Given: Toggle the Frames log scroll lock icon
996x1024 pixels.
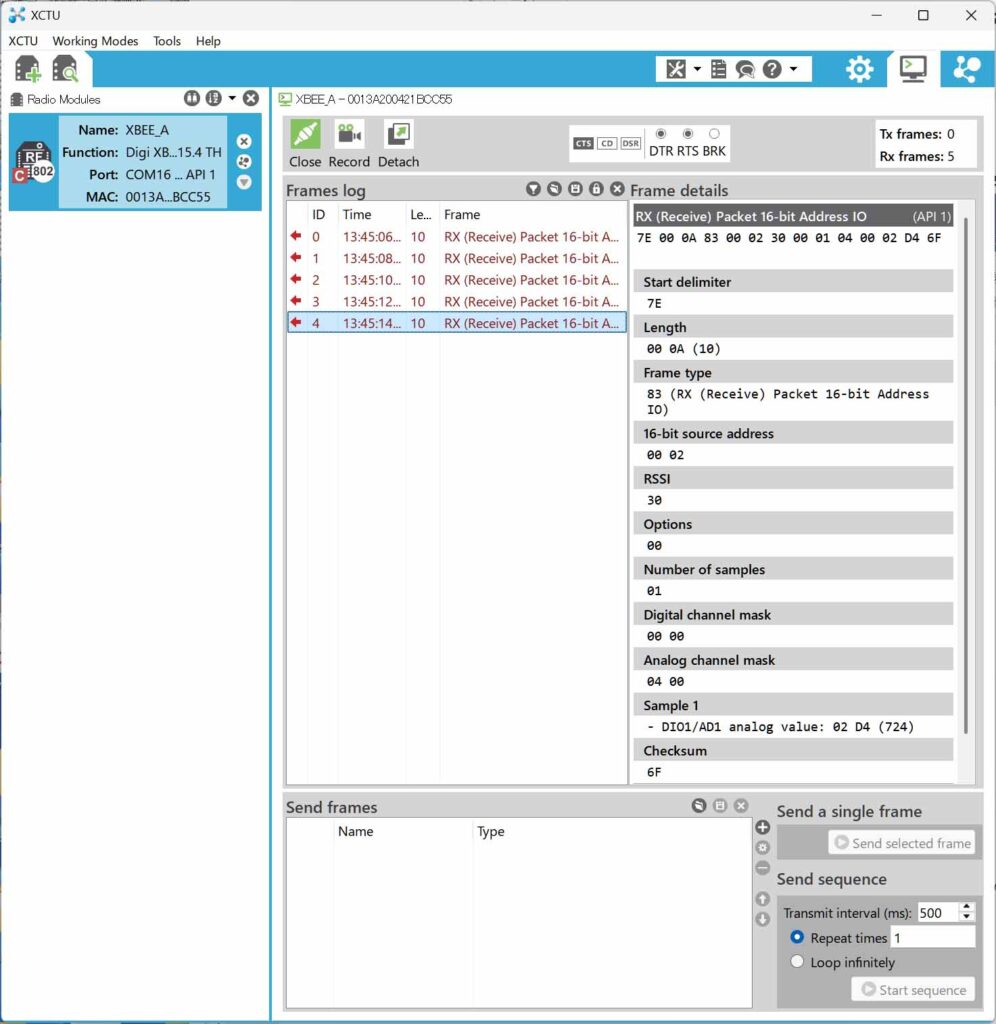Looking at the screenshot, I should point(596,189).
